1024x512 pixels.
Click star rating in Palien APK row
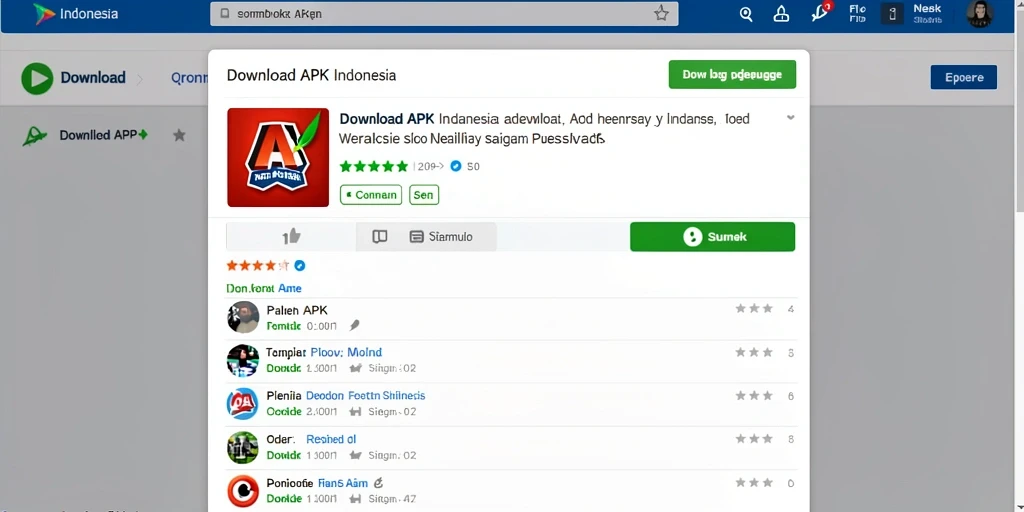[754, 309]
